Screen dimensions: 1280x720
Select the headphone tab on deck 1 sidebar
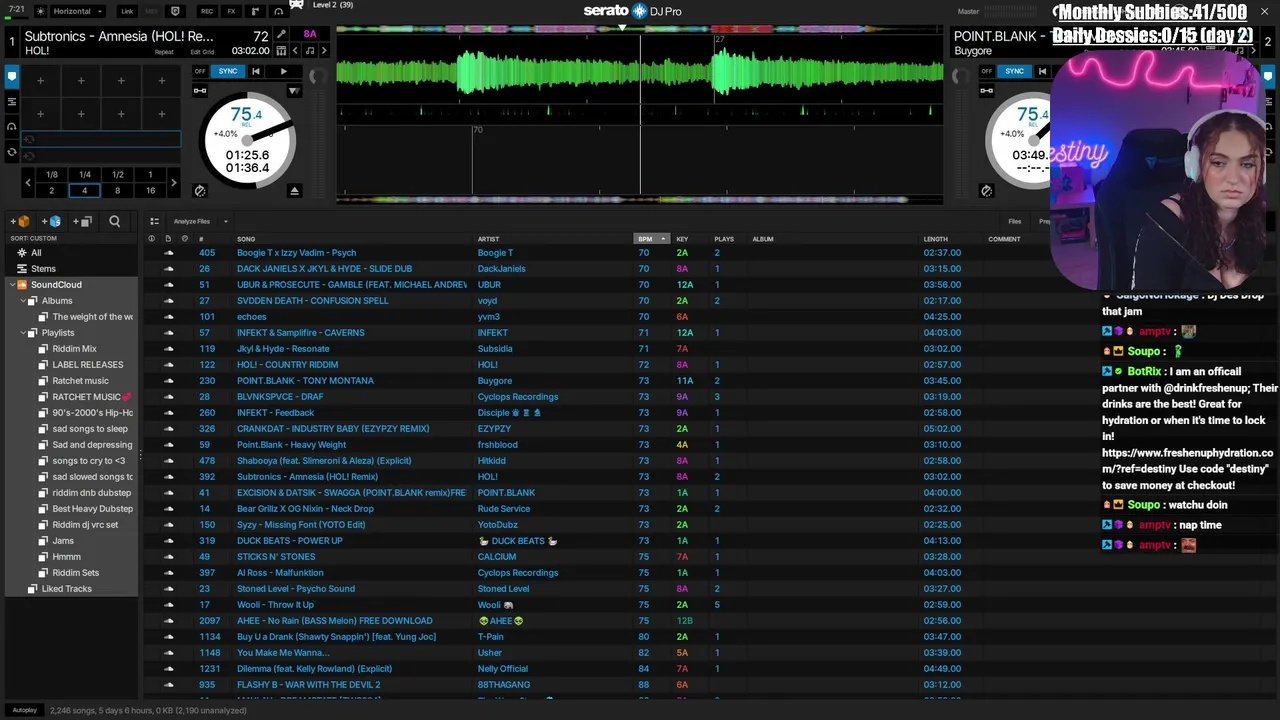(x=12, y=127)
